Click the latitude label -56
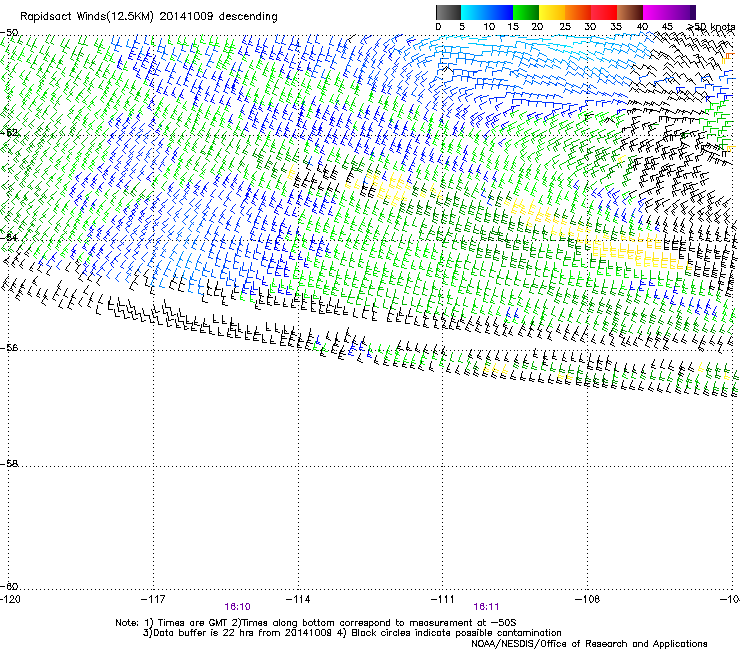Image resolution: width=740 pixels, height=650 pixels. [x=9, y=348]
